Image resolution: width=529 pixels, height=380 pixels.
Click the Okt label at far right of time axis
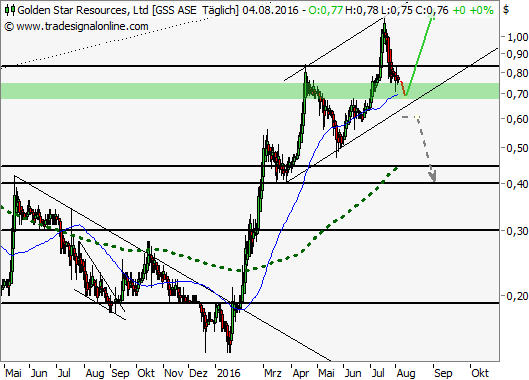point(480,373)
